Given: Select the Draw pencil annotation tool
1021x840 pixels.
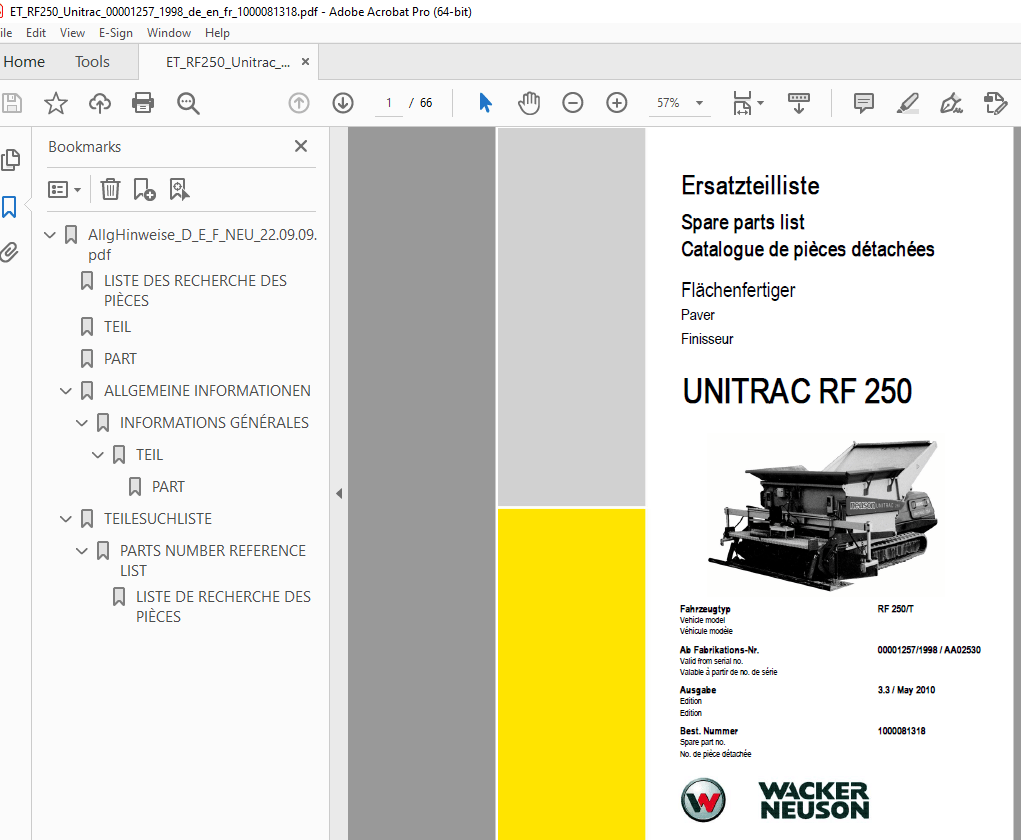Looking at the screenshot, I should point(907,102).
